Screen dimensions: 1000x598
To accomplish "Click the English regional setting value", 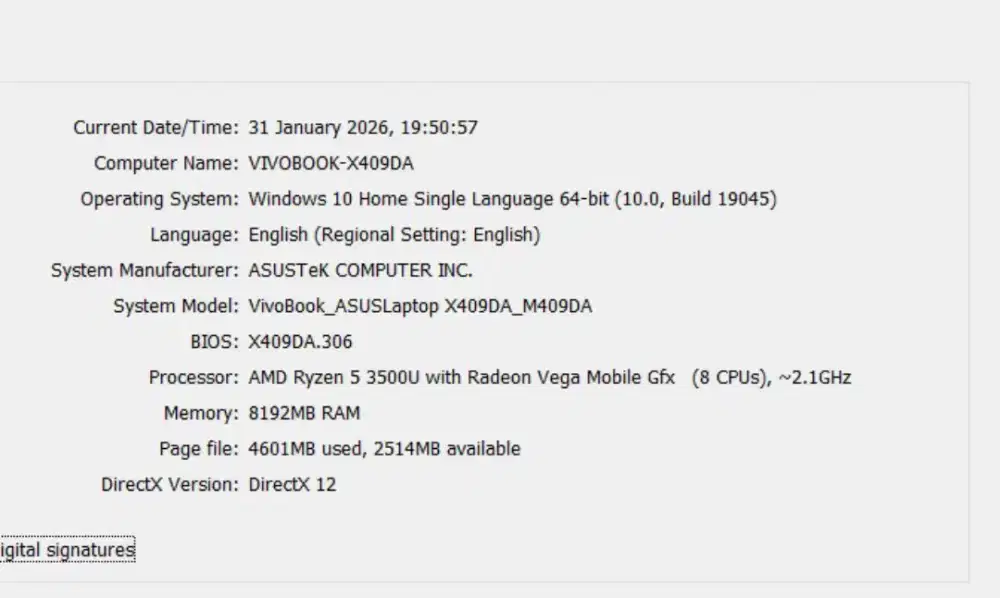I will click(x=394, y=235).
